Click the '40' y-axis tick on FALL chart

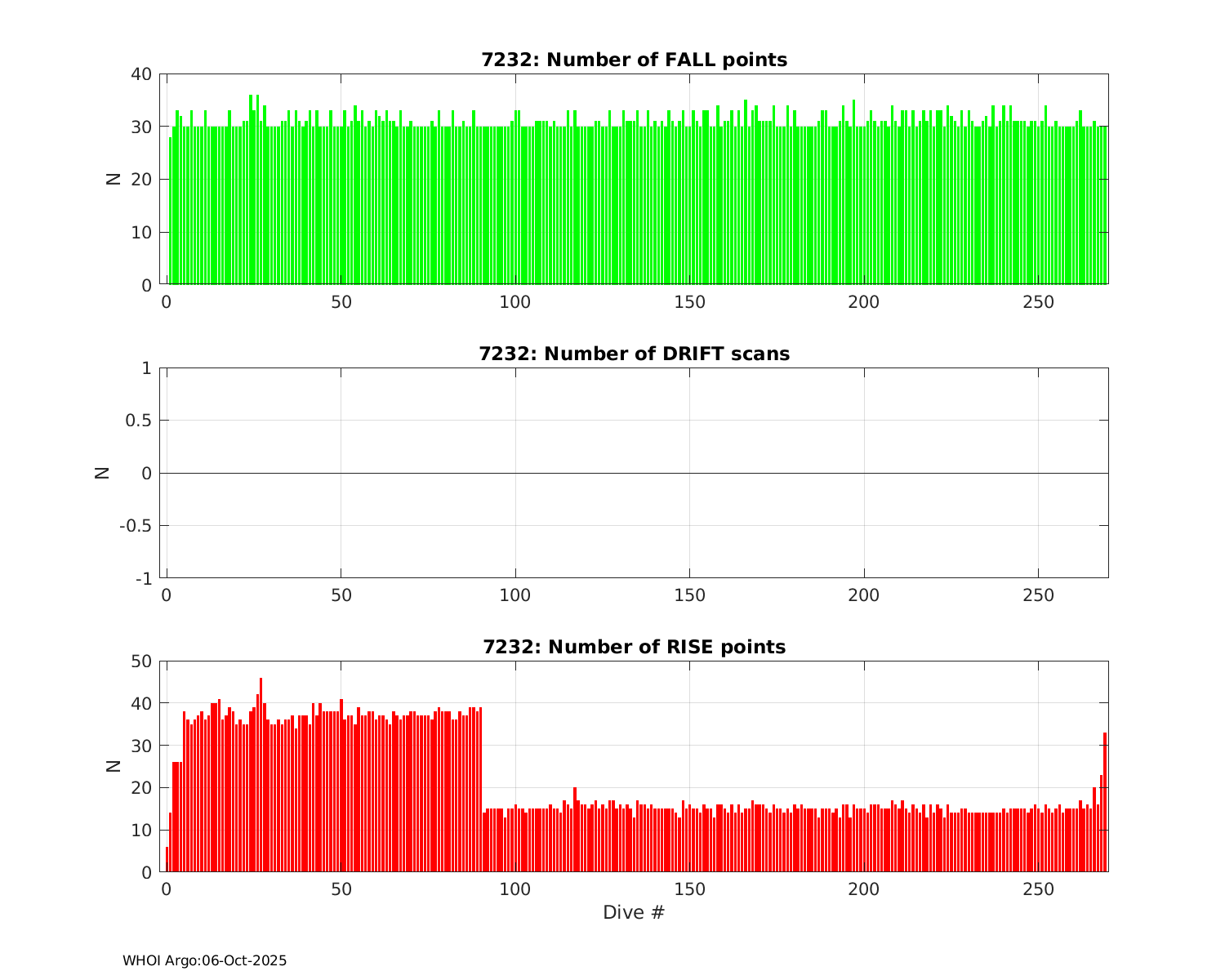point(141,74)
